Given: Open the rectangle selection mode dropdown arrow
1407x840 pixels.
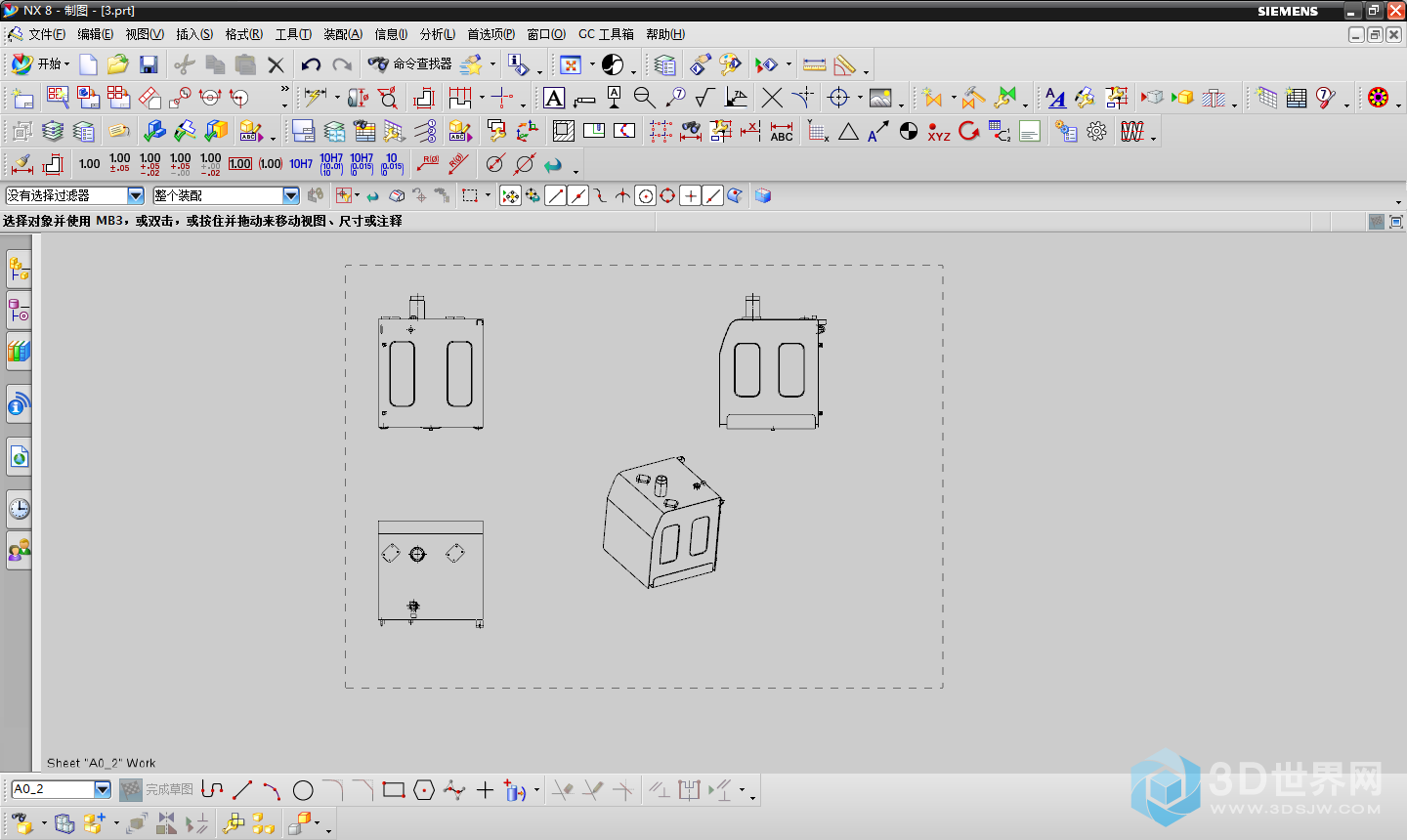Looking at the screenshot, I should click(488, 196).
